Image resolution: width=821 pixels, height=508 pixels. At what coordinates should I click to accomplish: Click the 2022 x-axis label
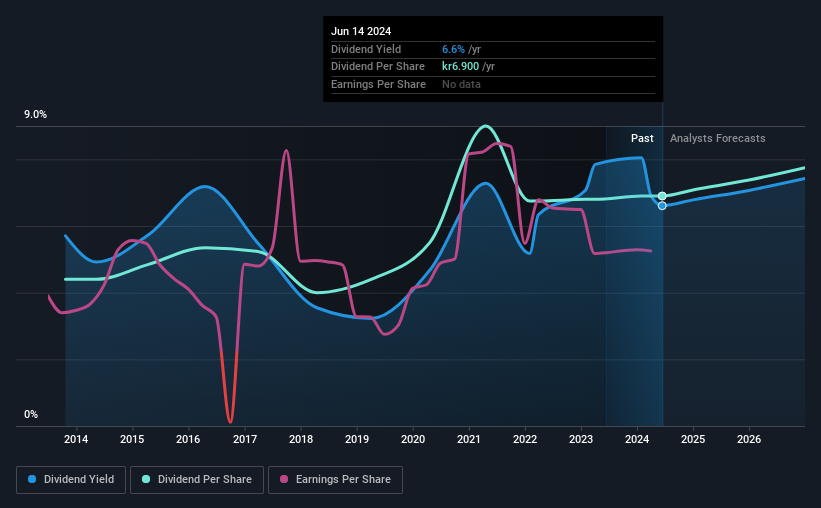tap(525, 439)
